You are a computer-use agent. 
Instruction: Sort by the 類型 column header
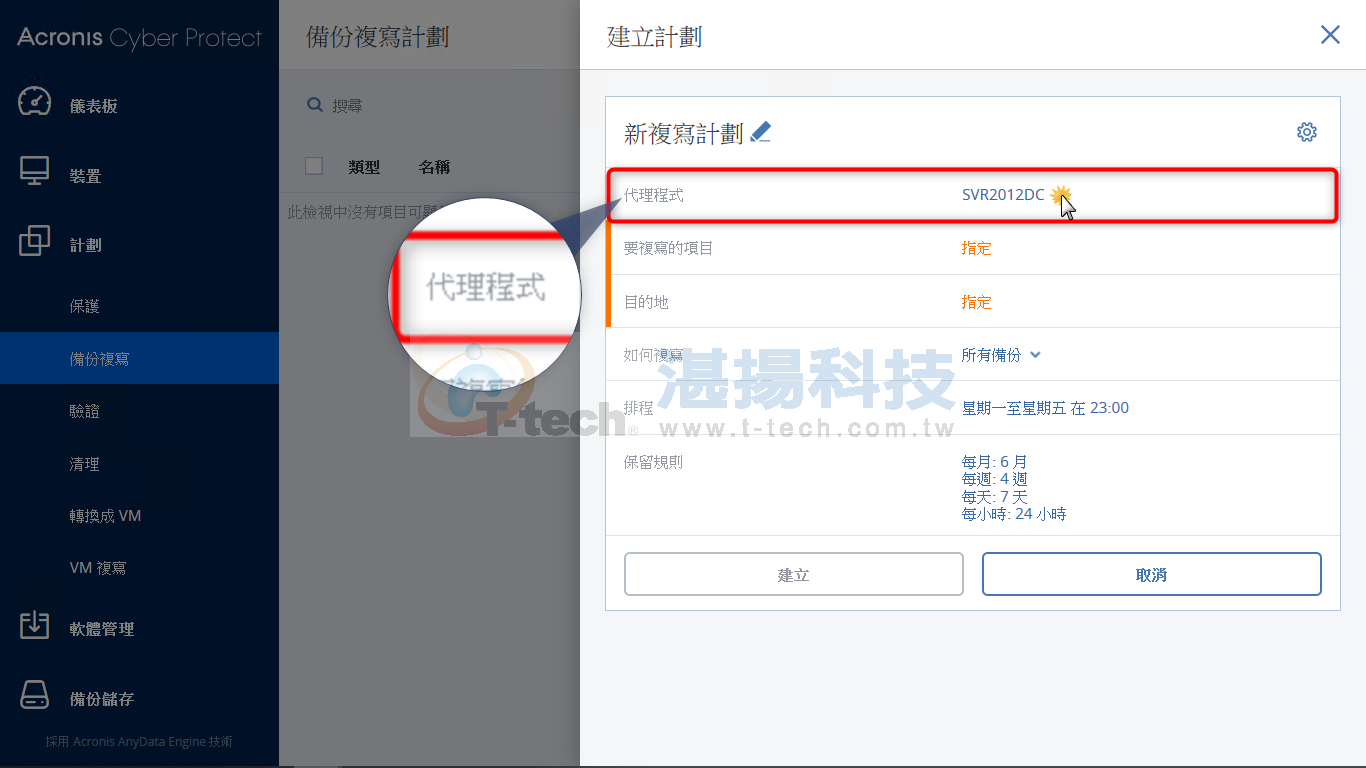pyautogui.click(x=364, y=167)
